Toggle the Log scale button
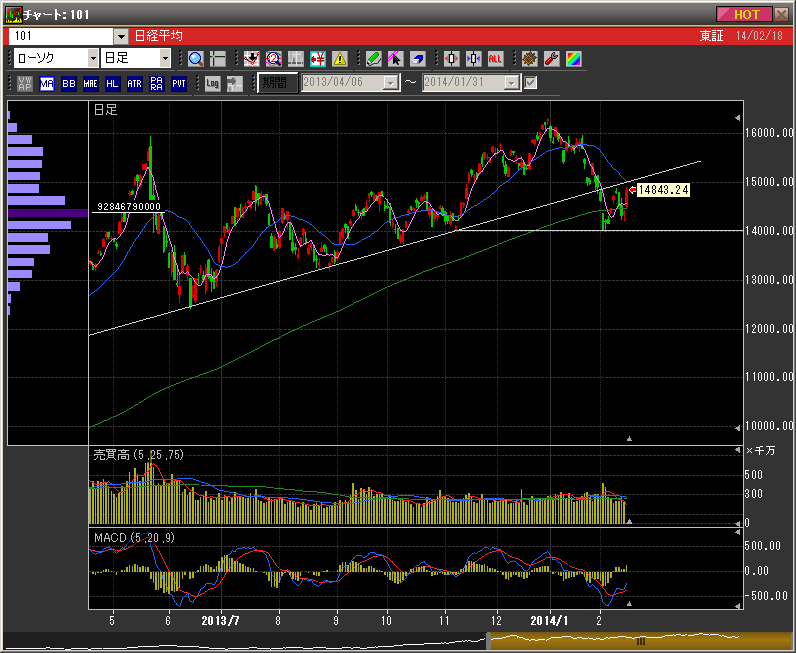 [x=212, y=83]
